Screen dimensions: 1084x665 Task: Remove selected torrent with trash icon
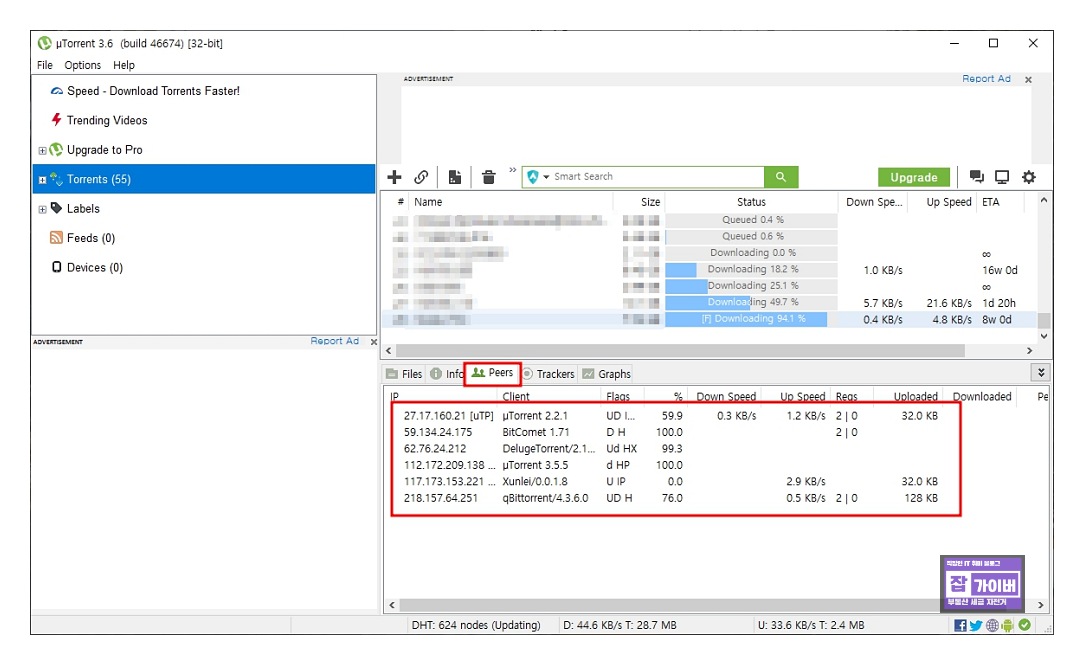(x=488, y=177)
